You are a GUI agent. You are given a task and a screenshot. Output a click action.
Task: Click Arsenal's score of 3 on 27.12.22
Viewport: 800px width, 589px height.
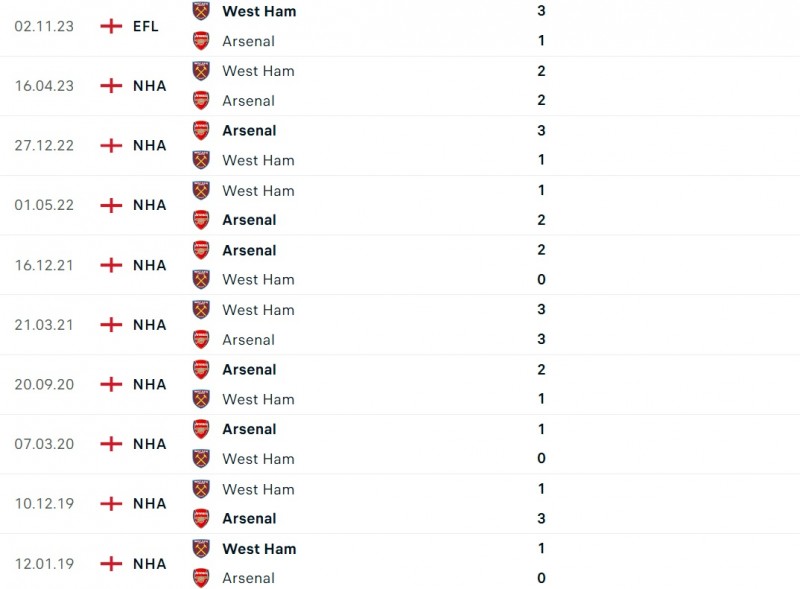(541, 131)
